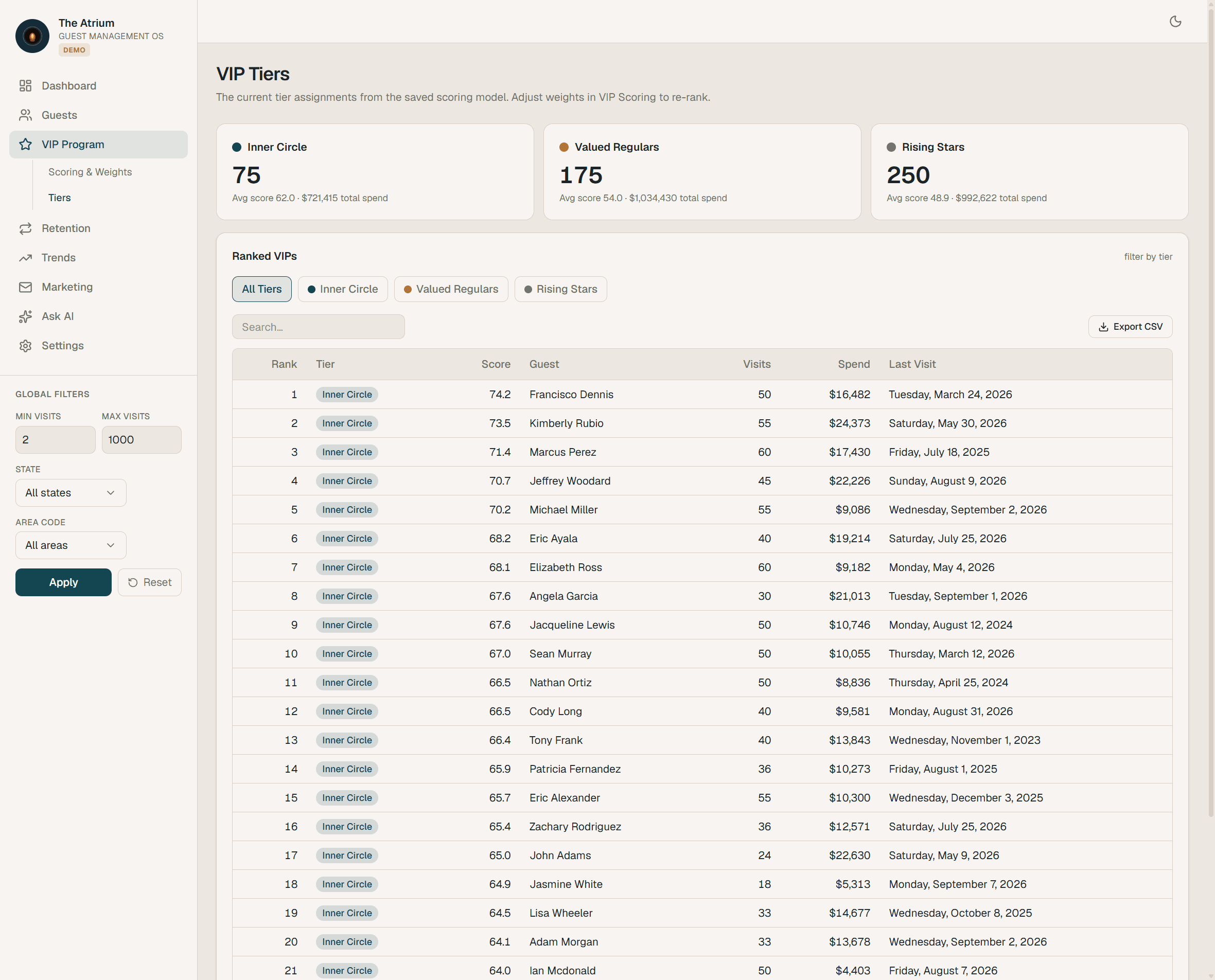The image size is (1215, 980).
Task: Click the VIP Program star icon
Action: 25,145
